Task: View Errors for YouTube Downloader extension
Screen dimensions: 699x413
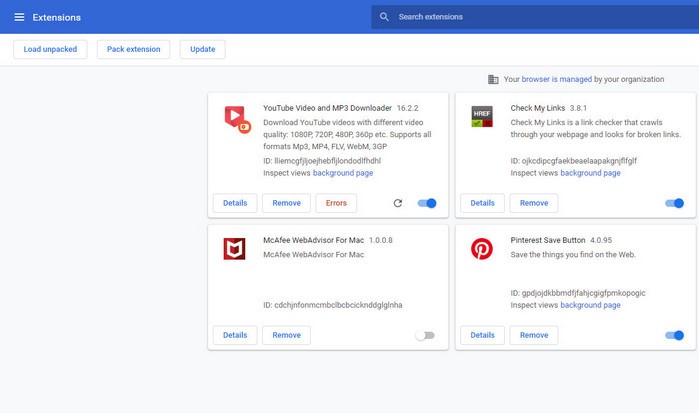Action: 336,203
